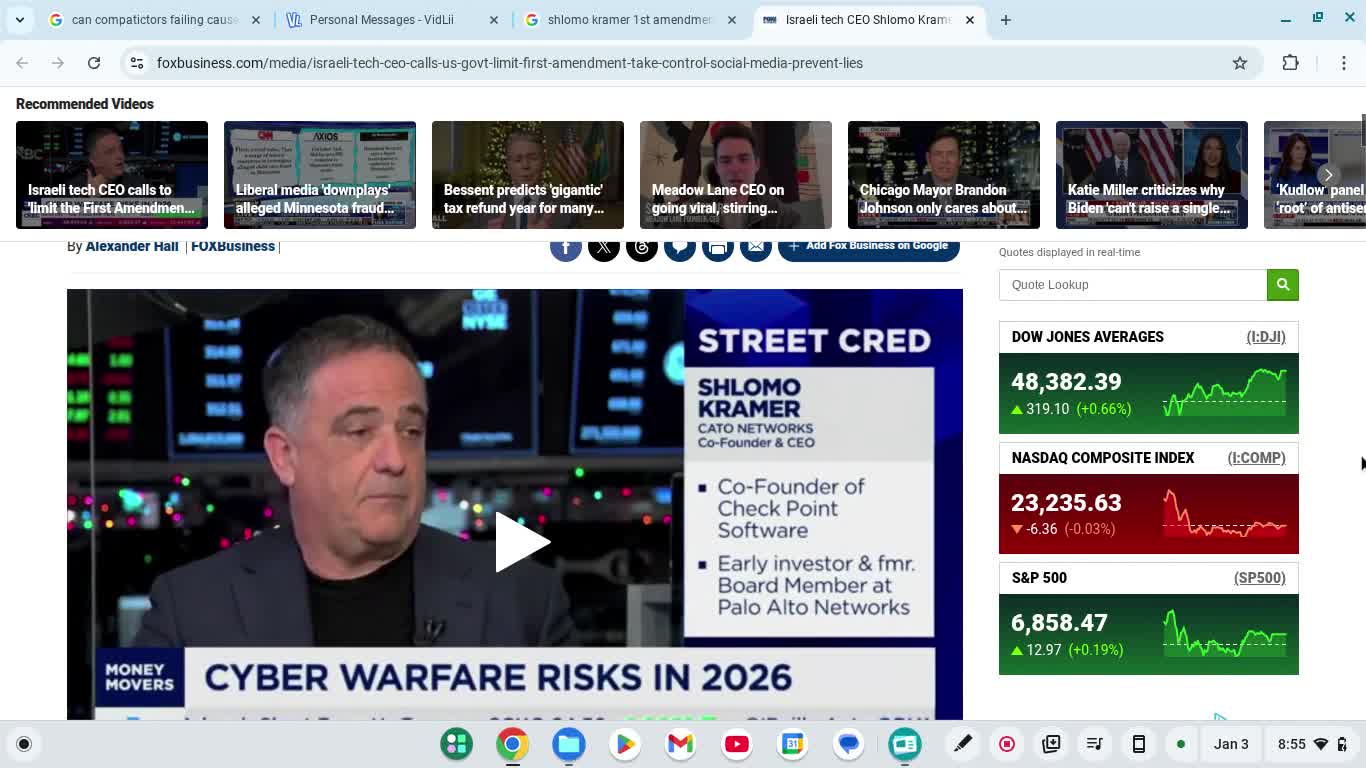
Task: Open author Alexander Hall's page
Action: pyautogui.click(x=132, y=246)
